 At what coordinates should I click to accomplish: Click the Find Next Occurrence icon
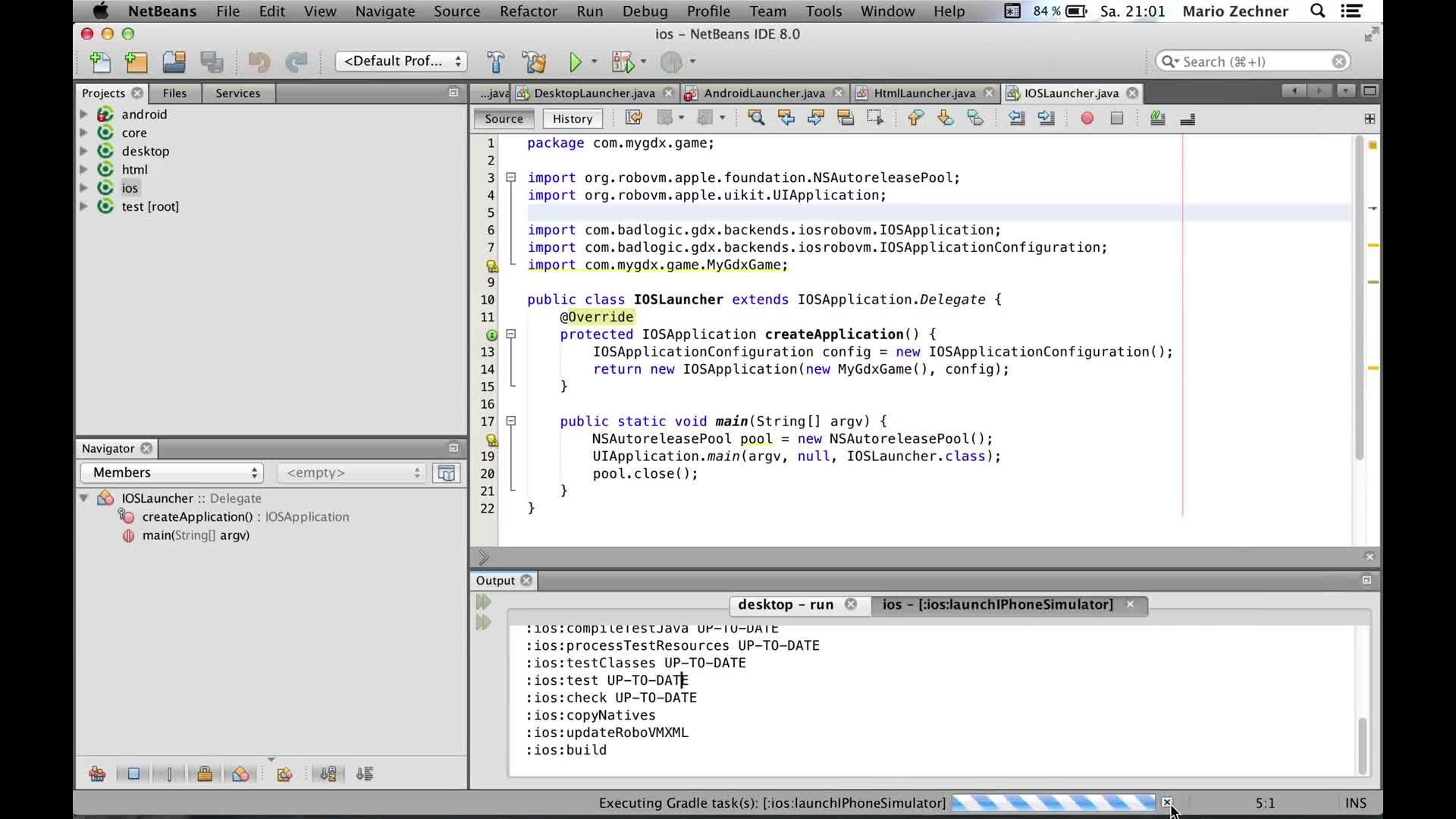[x=816, y=118]
